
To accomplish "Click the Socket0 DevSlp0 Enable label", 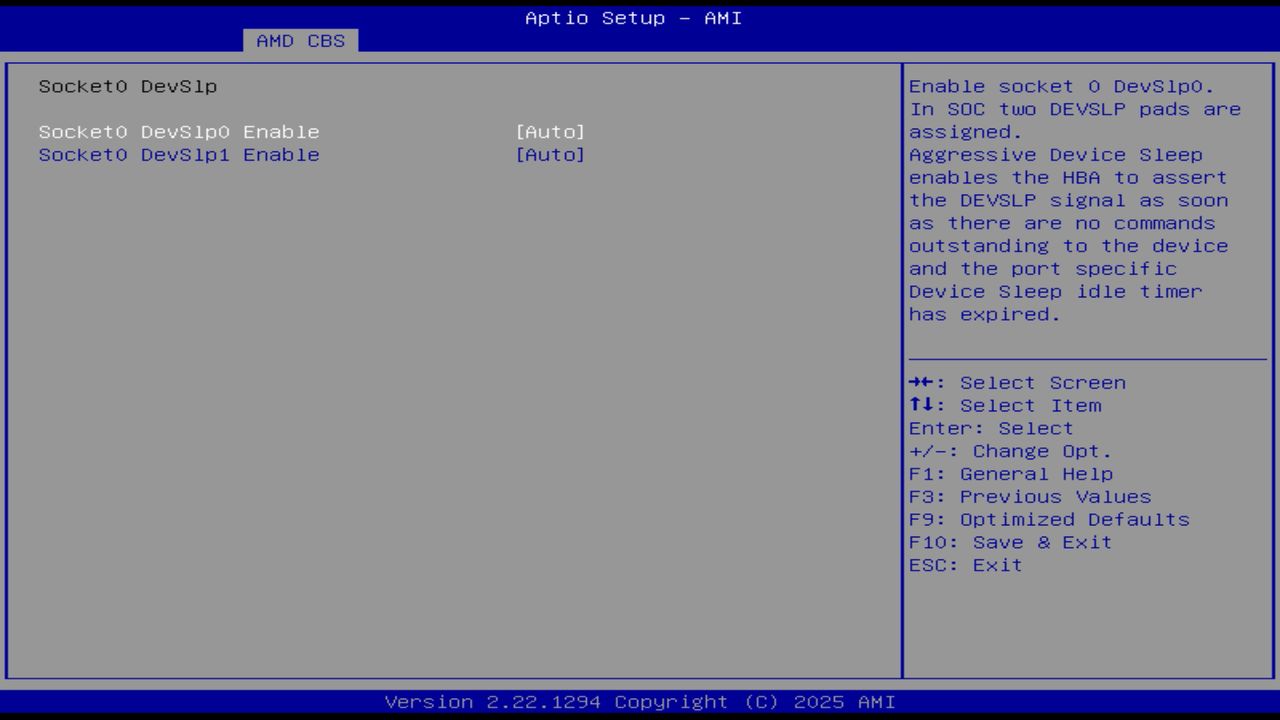I will coord(180,131).
